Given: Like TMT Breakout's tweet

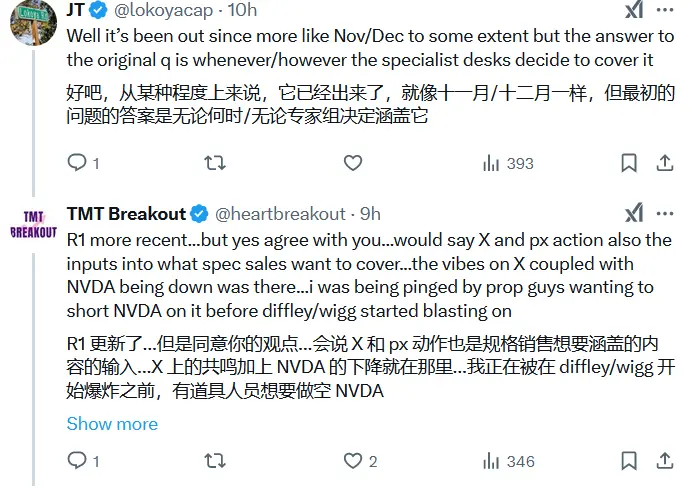Looking at the screenshot, I should click(x=352, y=461).
